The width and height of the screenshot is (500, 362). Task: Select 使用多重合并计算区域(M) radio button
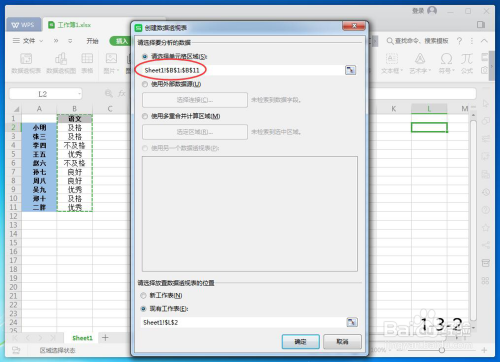point(145,116)
